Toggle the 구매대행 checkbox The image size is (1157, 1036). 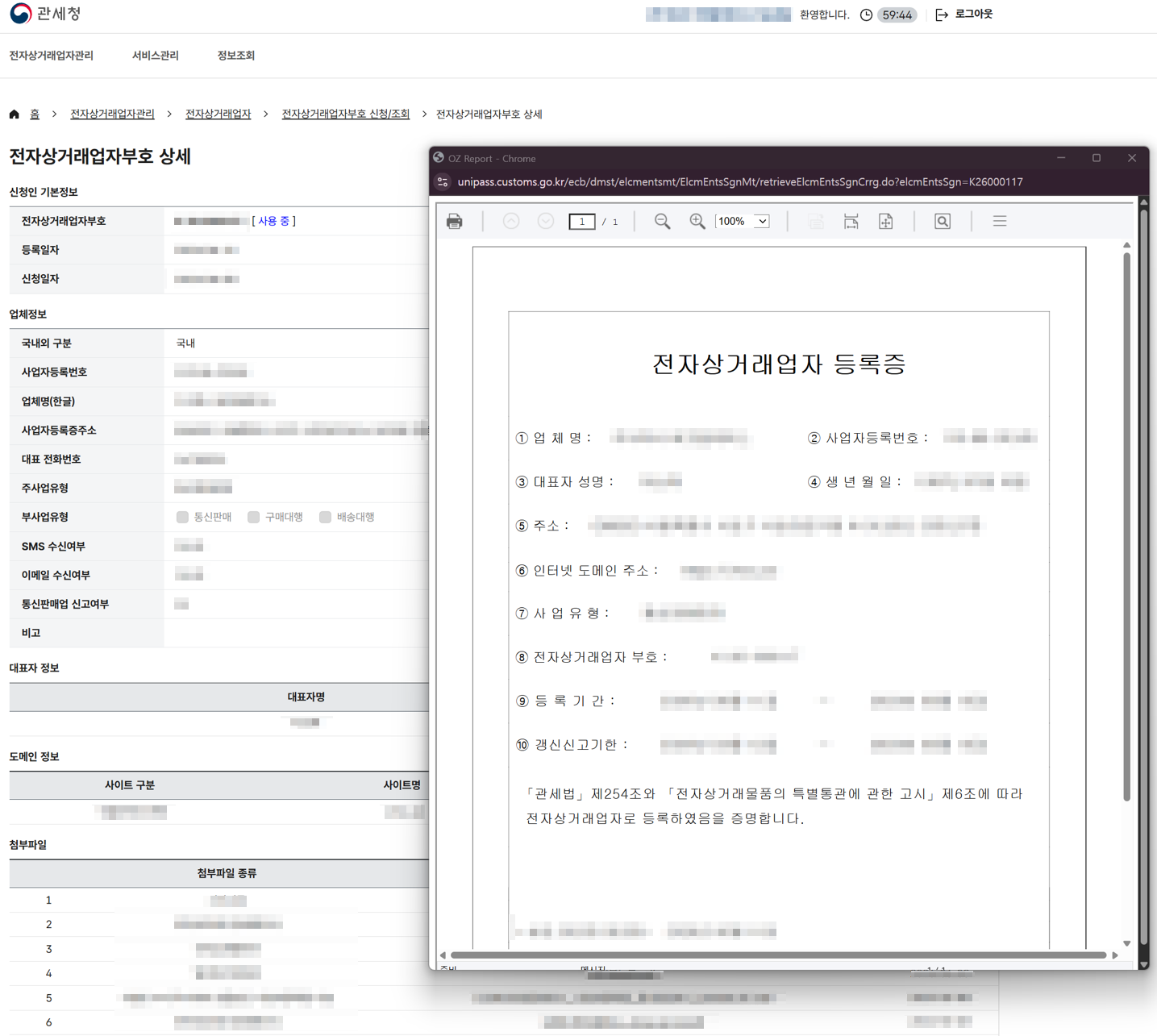253,518
